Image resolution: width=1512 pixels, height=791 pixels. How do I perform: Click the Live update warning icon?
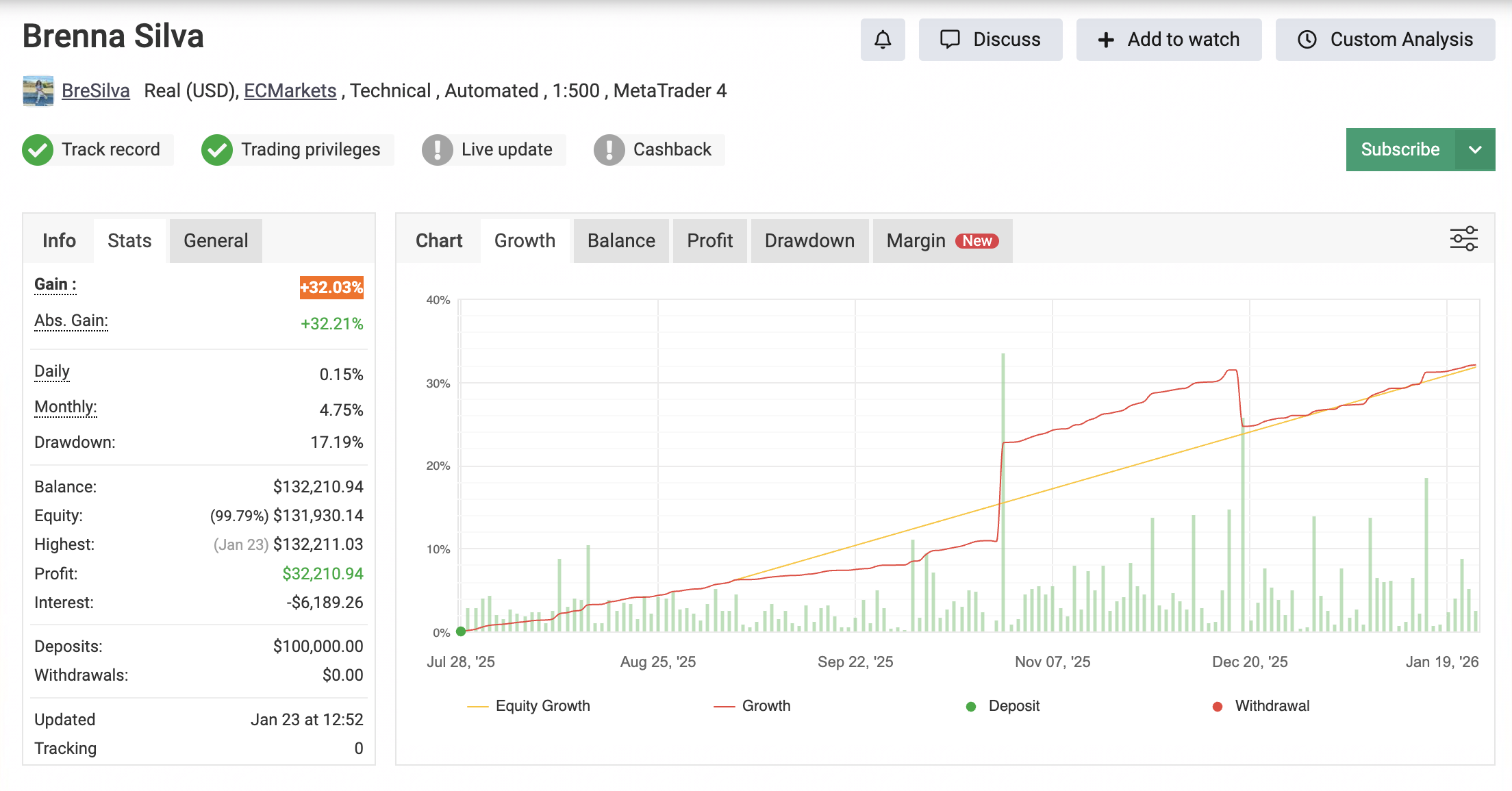tap(438, 149)
